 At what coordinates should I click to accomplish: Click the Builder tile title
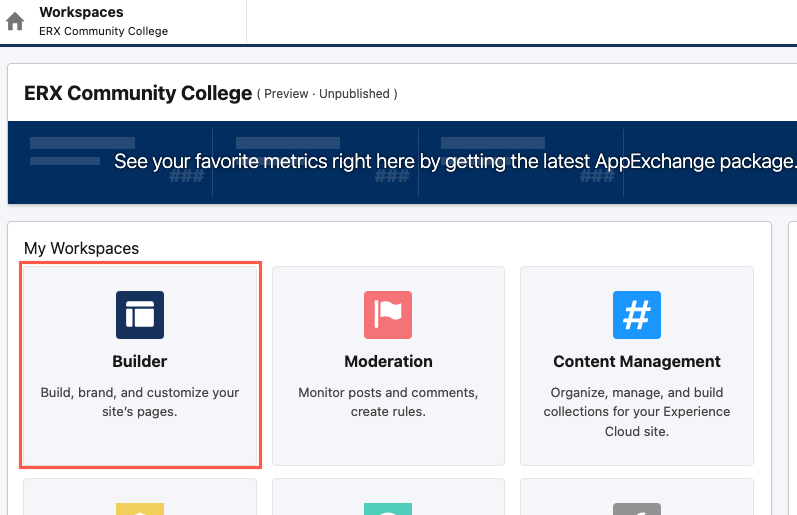point(140,361)
